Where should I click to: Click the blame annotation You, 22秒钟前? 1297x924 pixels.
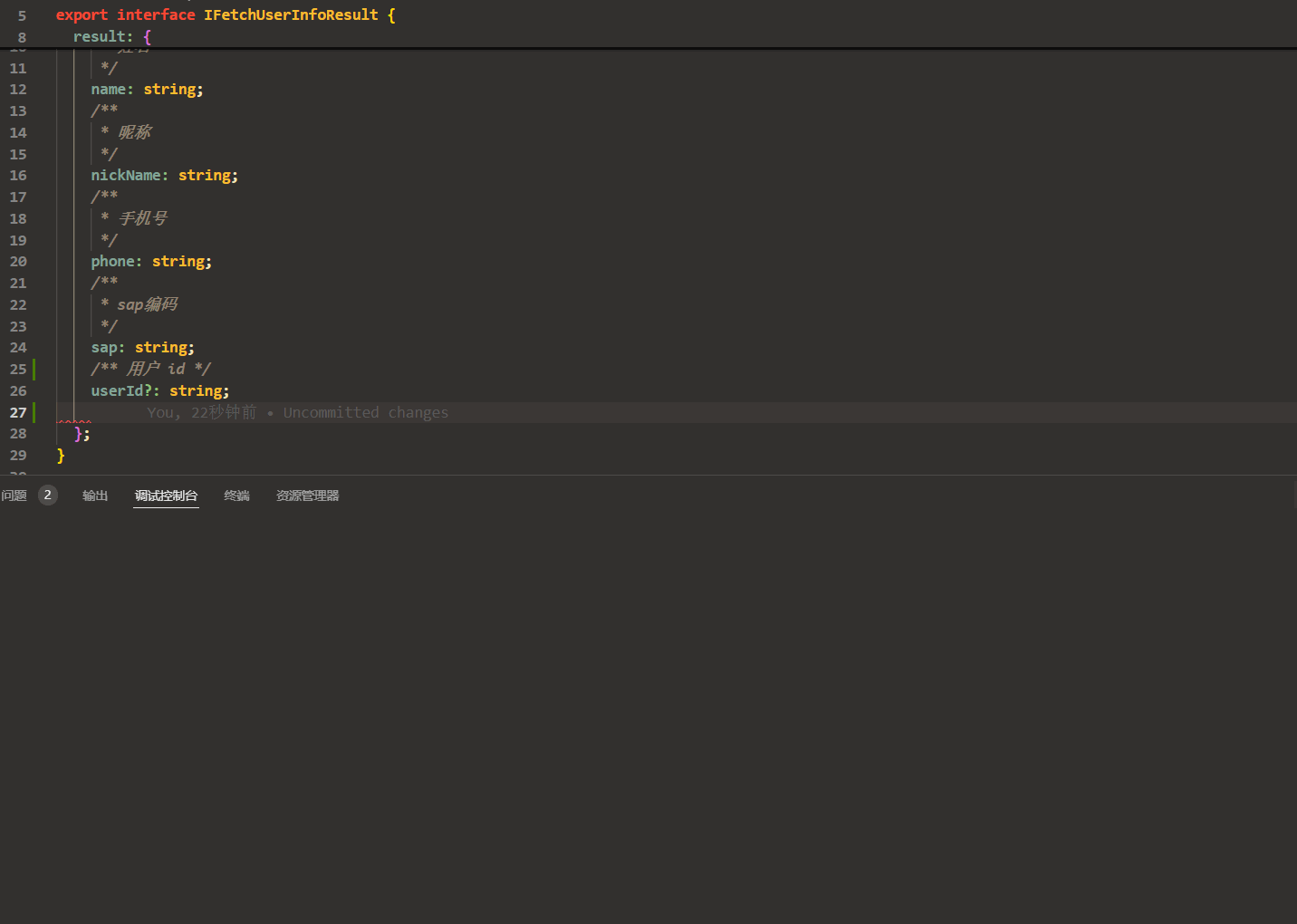click(201, 412)
